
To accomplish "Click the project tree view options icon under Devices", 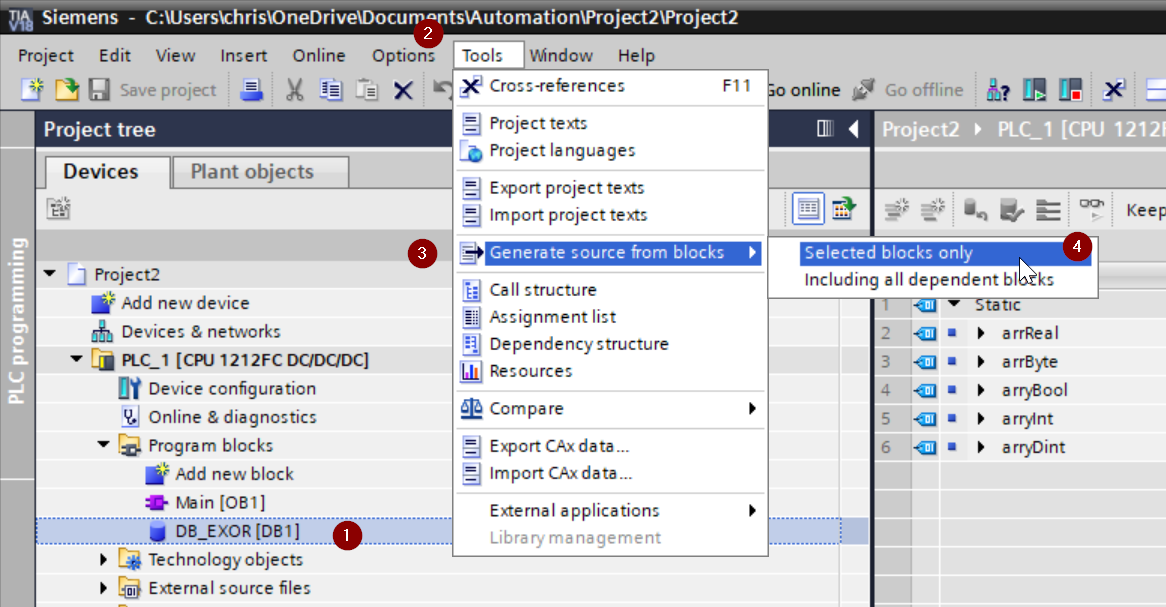I will 59,208.
